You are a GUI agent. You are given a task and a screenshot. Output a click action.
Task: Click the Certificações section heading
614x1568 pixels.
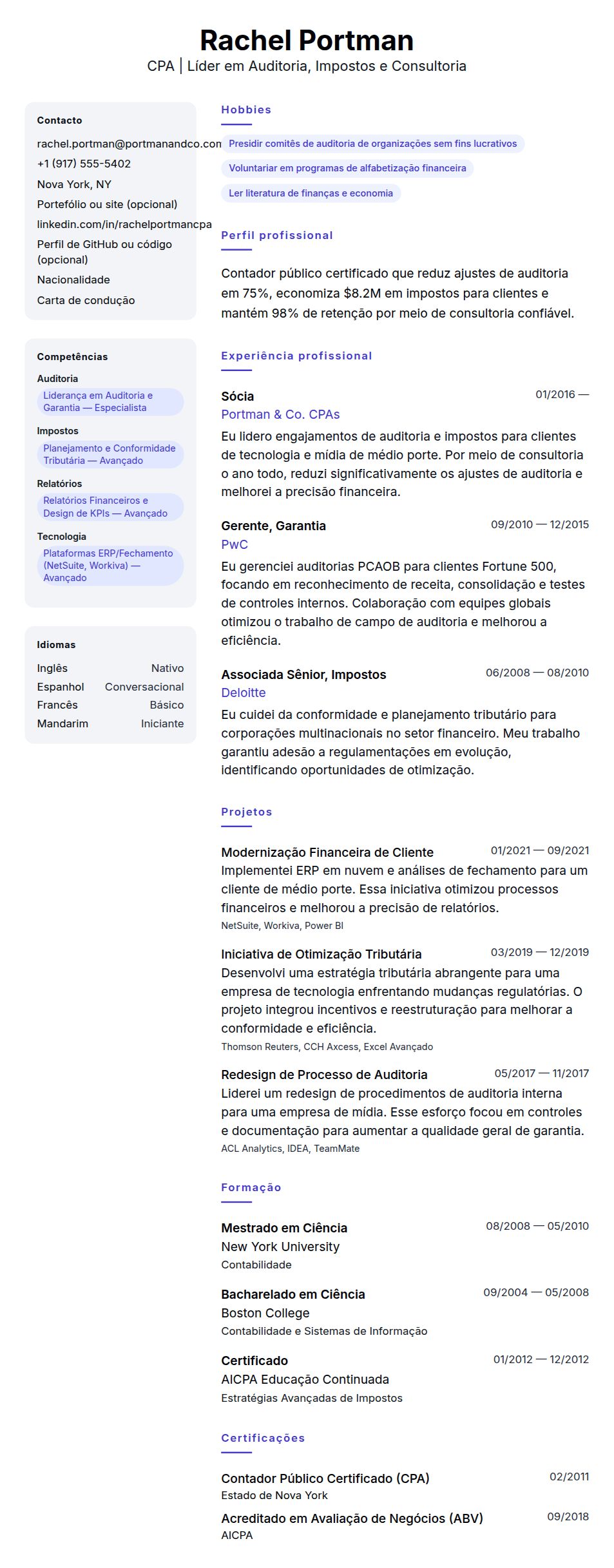[x=263, y=1439]
